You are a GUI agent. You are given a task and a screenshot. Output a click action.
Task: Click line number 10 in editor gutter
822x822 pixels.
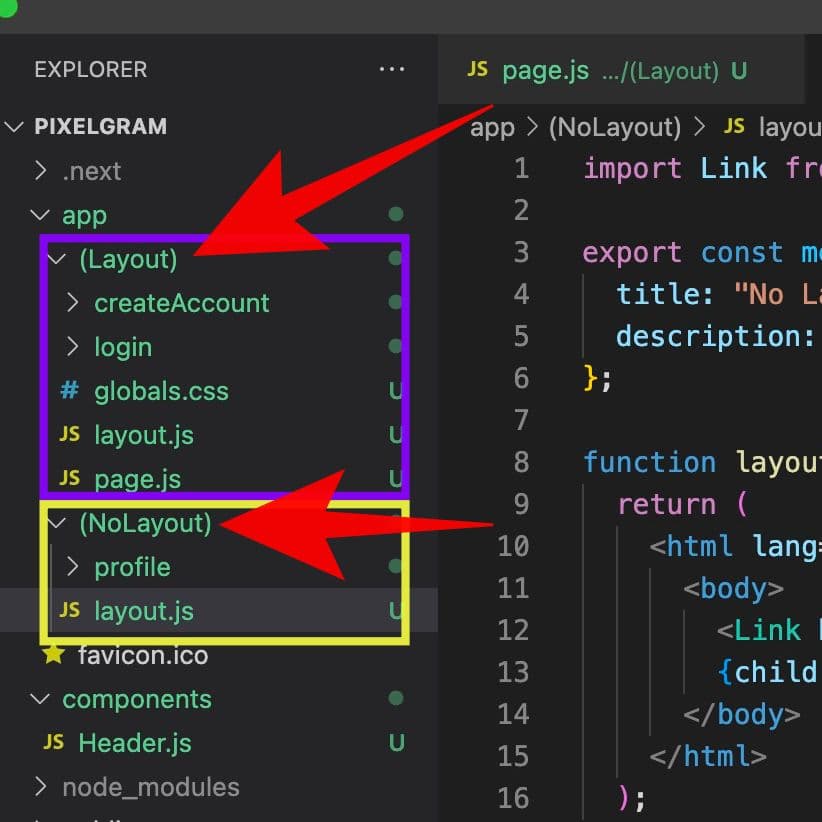click(512, 546)
